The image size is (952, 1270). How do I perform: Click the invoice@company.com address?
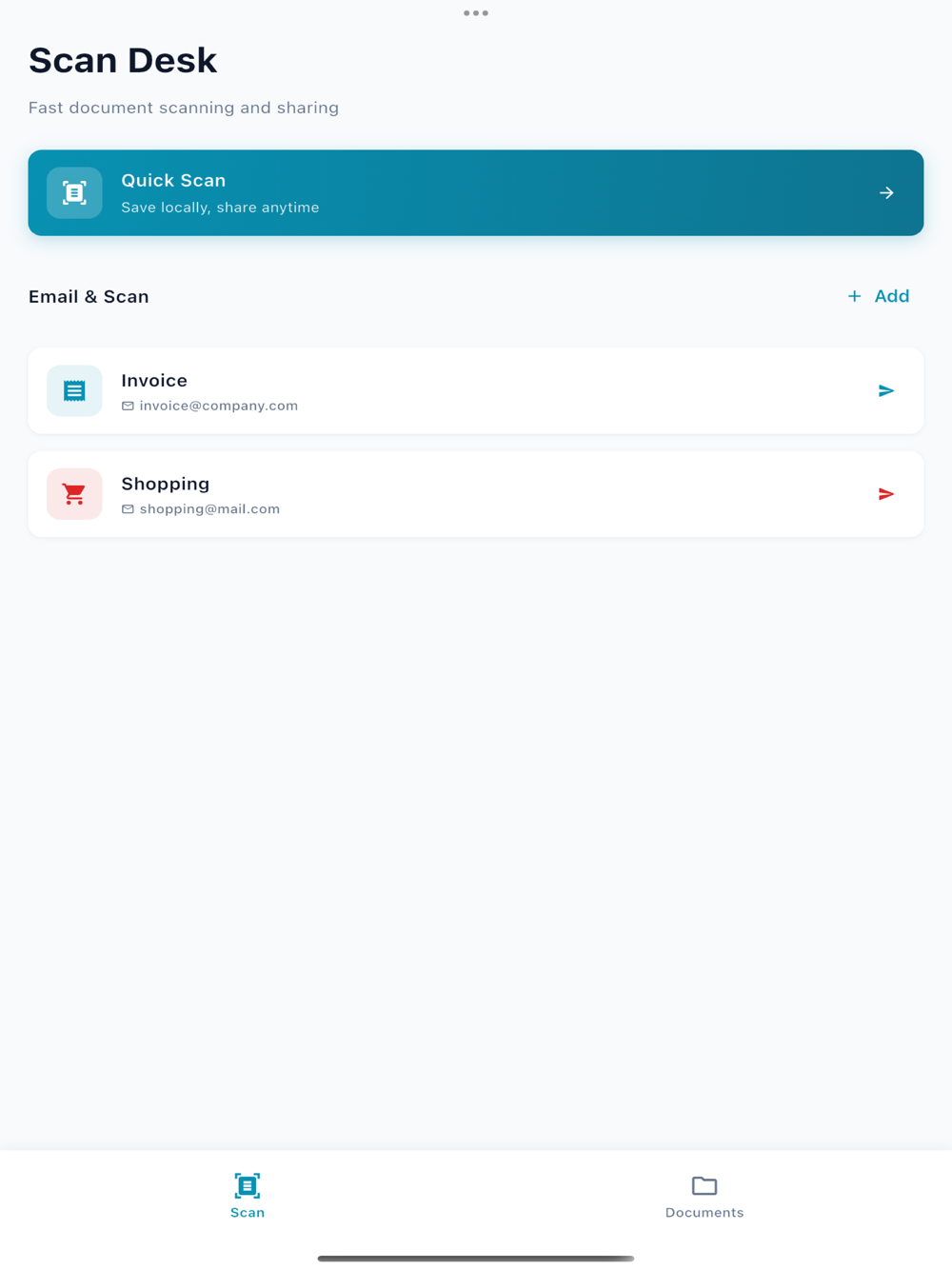coord(219,406)
